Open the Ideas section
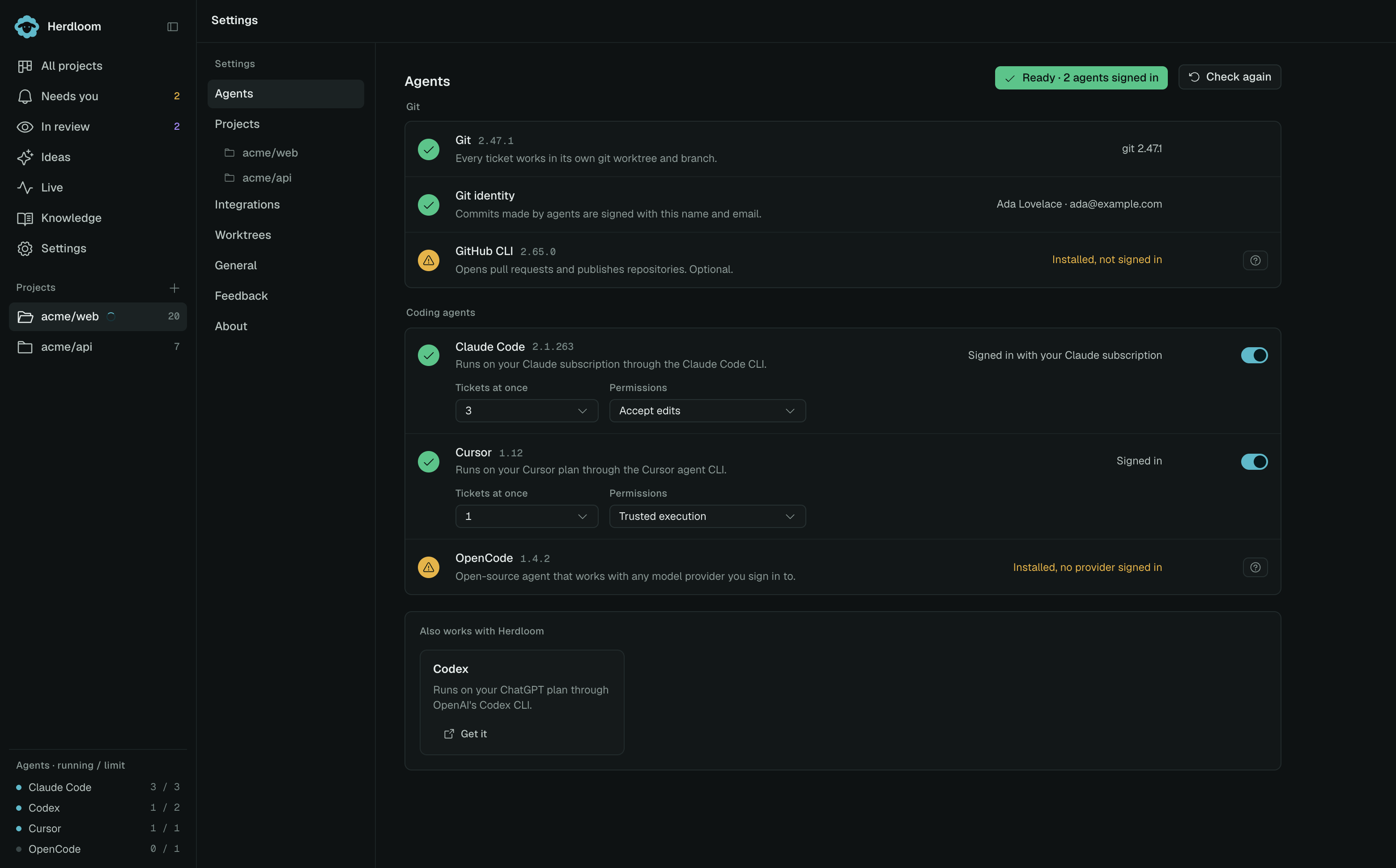 click(x=98, y=157)
